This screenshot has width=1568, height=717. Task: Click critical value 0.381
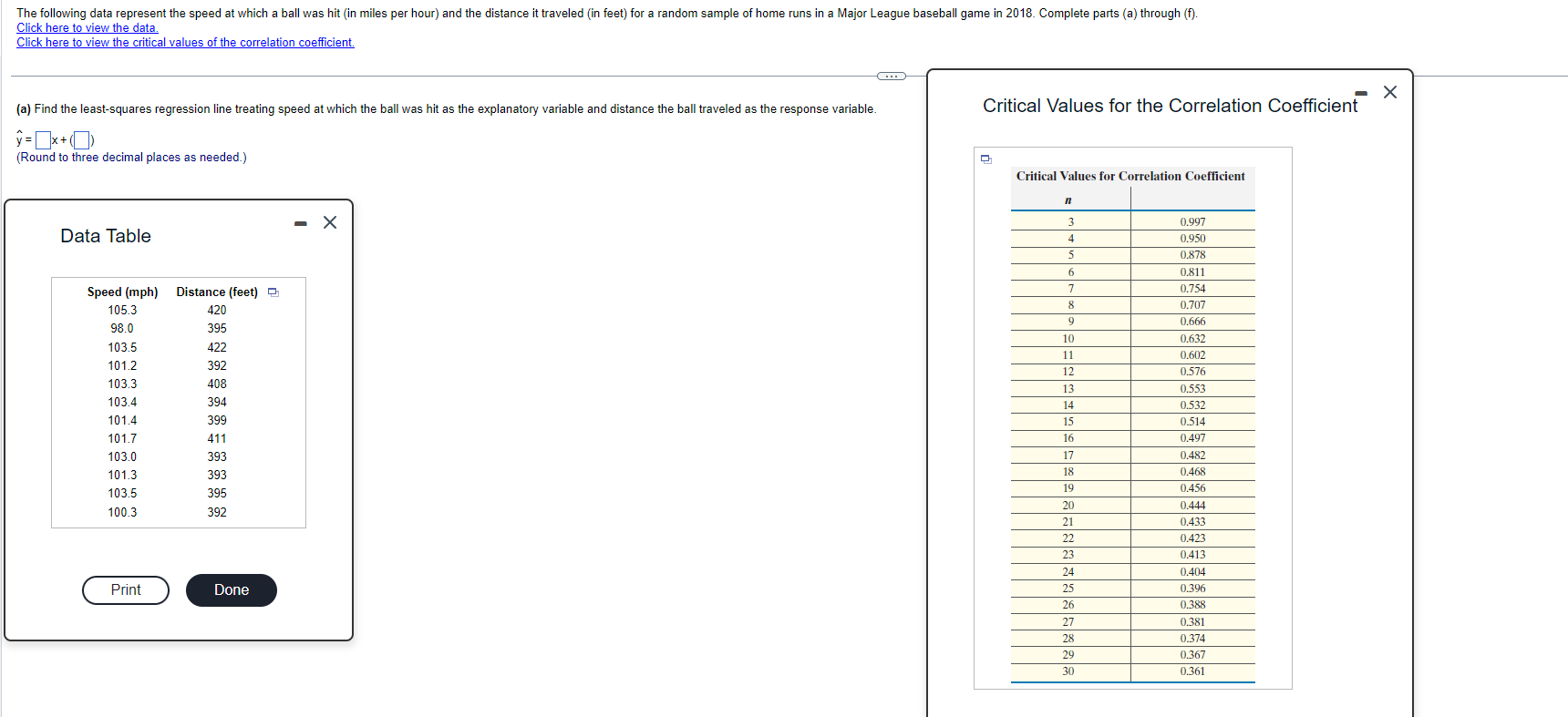click(1192, 622)
